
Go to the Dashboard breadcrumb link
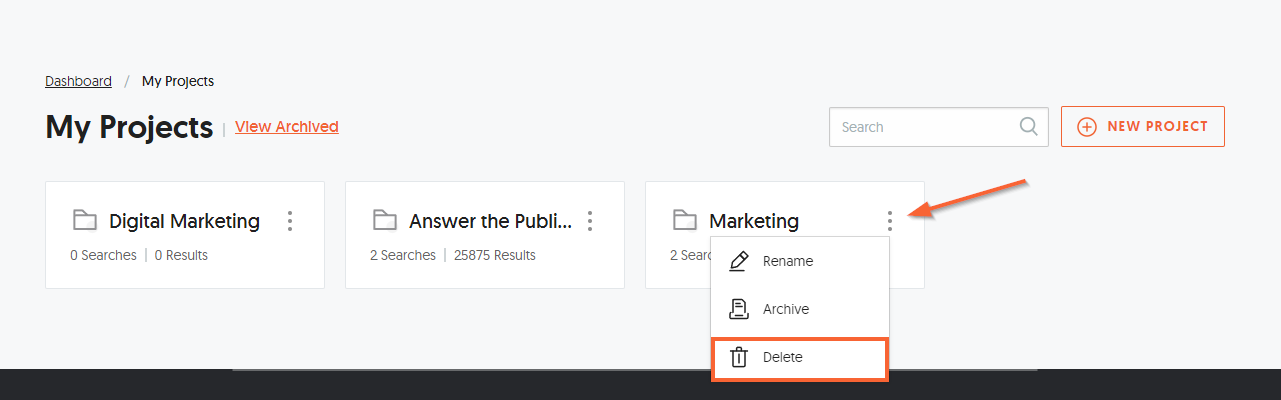(x=78, y=81)
